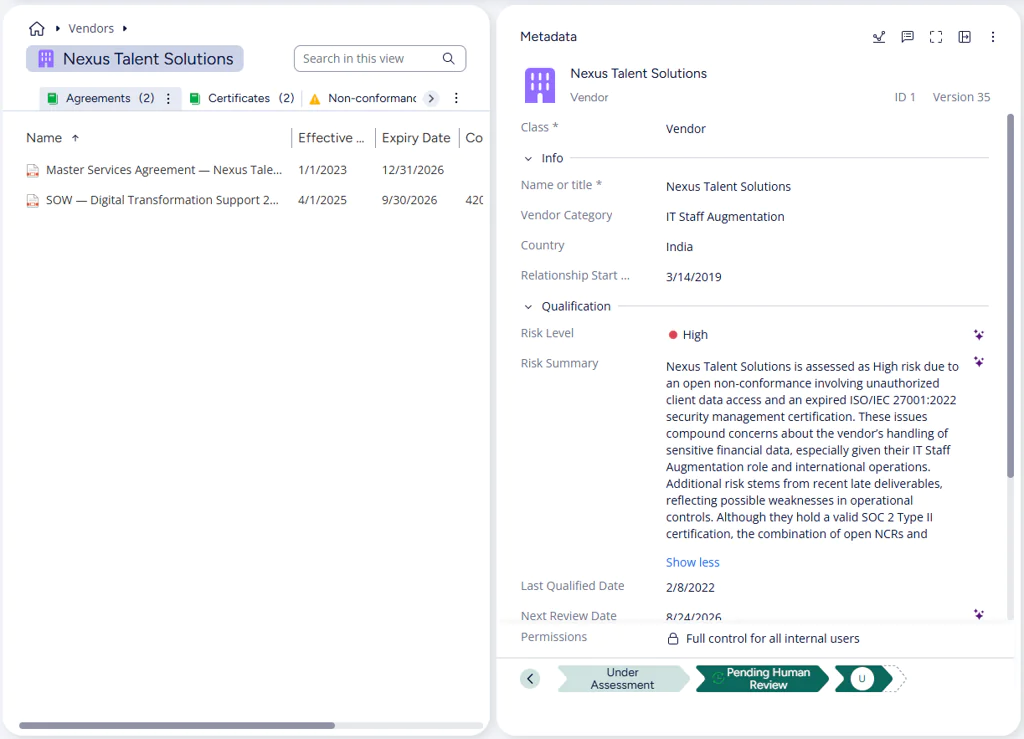Click the Metadata panel vertical scrollbar
The height and width of the screenshot is (739, 1024).
click(1010, 295)
